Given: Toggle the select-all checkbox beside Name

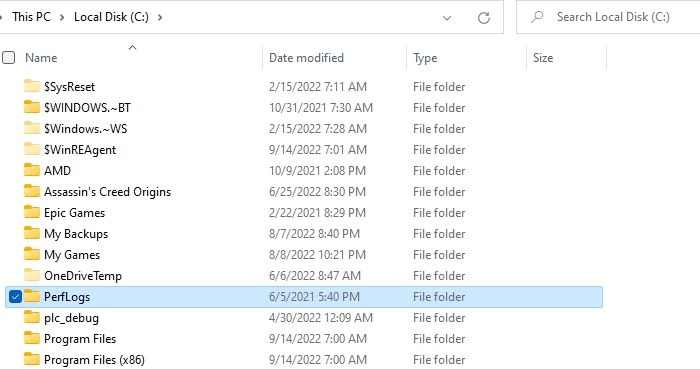Looking at the screenshot, I should click(8, 58).
